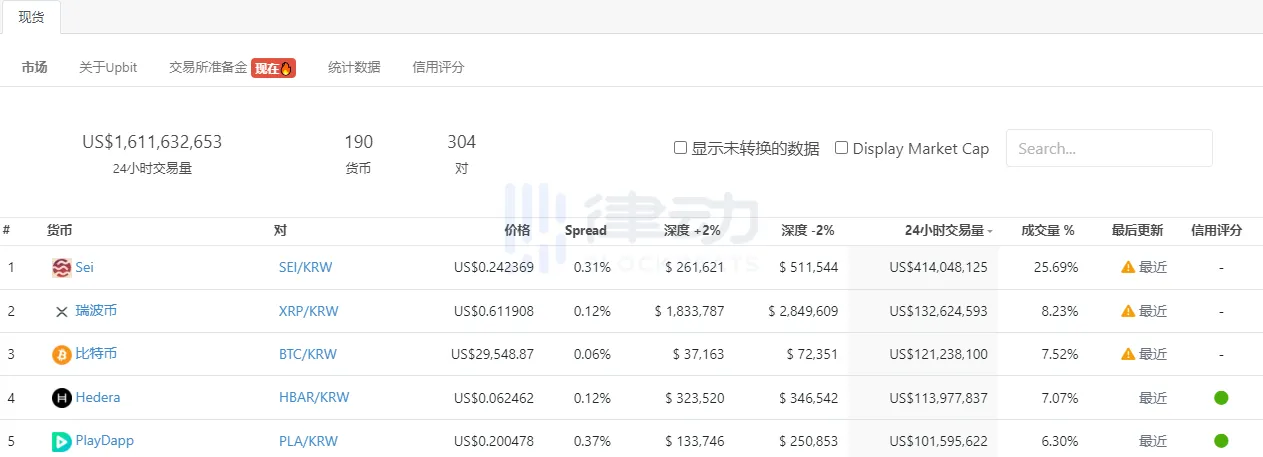This screenshot has width=1263, height=457.
Task: Click the green PlayDapp logo icon
Action: tap(62, 441)
